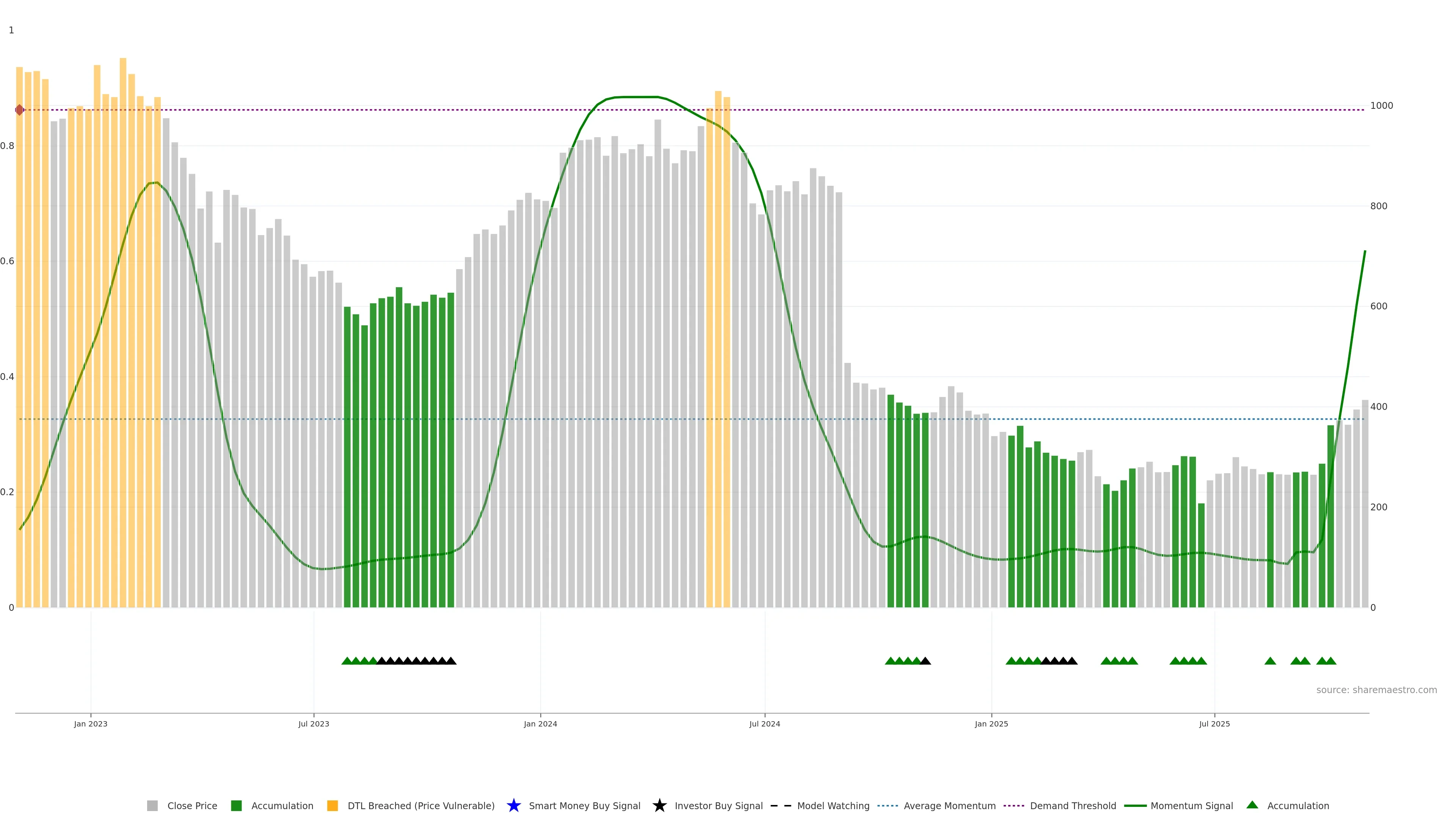Screen dimensions: 1456x819
Task: Click the Average Momentum dotted line icon
Action: (887, 805)
